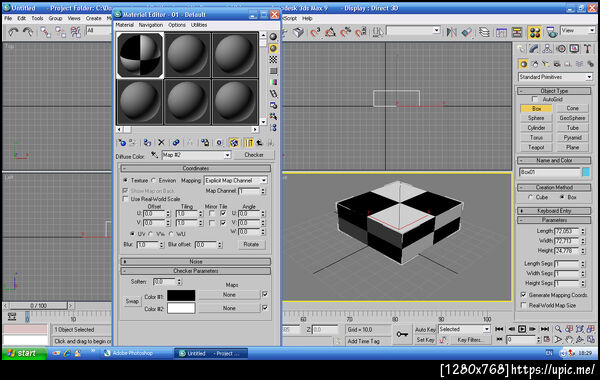Open the Display panel monitor icon
600x380 pixels.
tap(574, 49)
